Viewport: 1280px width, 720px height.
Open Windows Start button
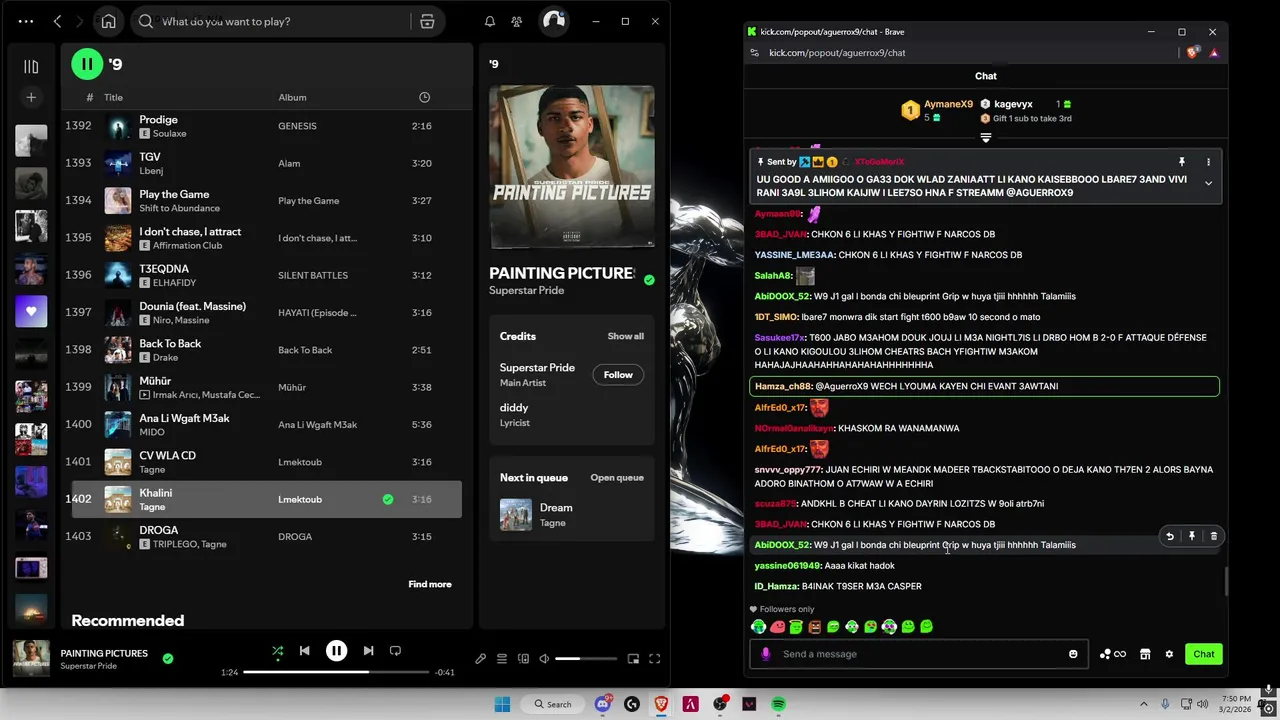502,704
